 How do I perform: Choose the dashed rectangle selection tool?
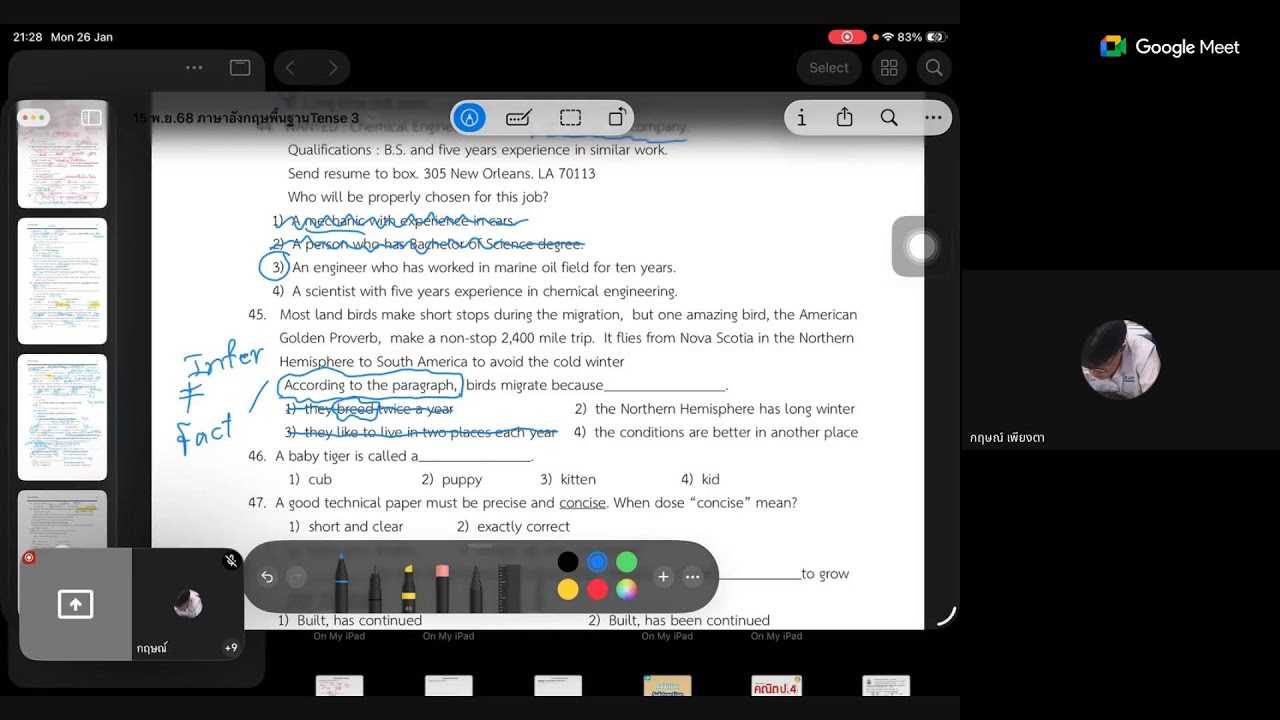(x=570, y=118)
